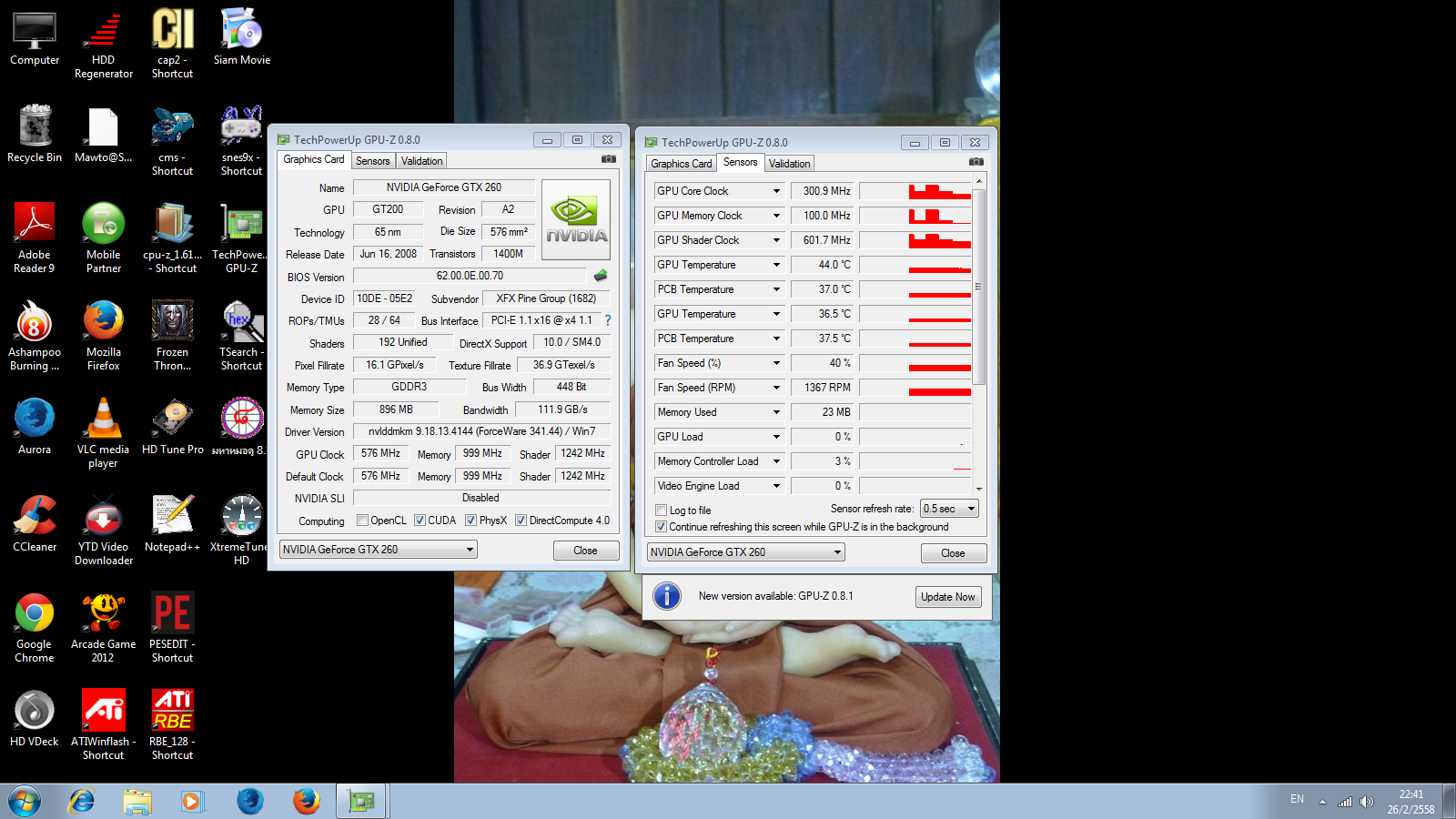Screen dimensions: 1456x819
Task: Click the GPU name field NVIDIA GeForce GTX 260
Action: coord(444,187)
